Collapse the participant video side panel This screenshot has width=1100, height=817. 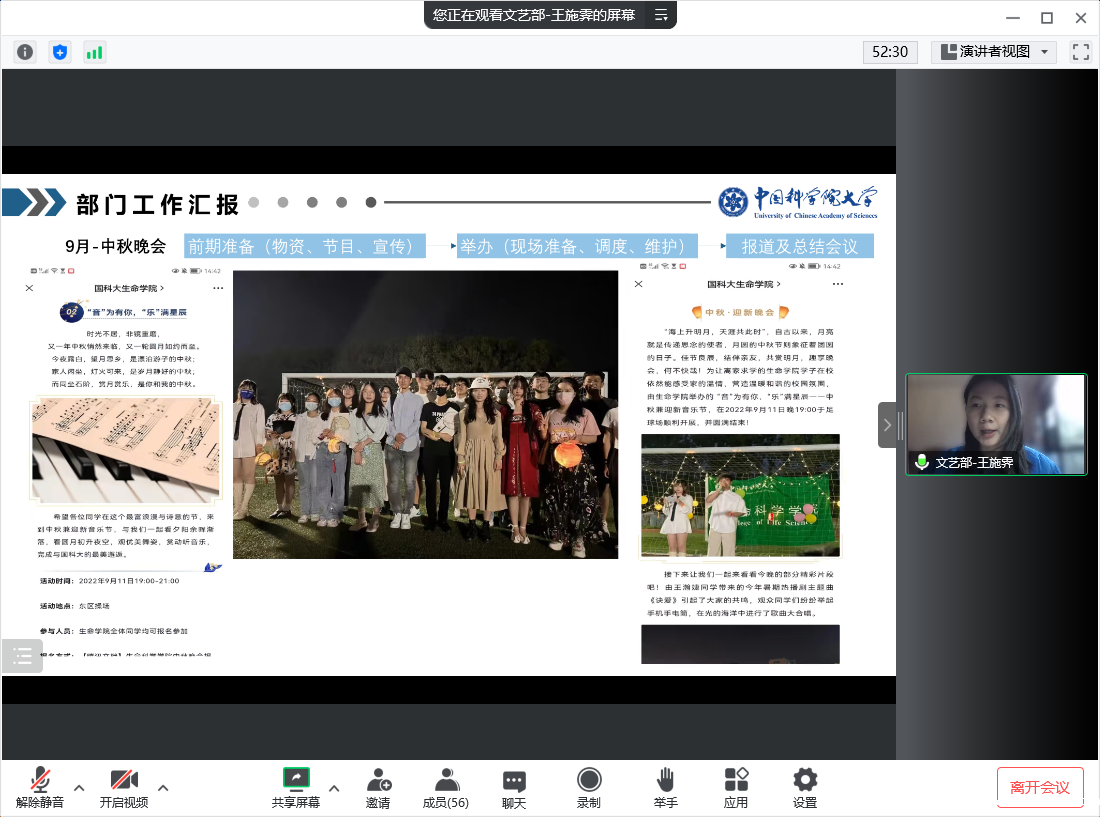click(x=887, y=425)
